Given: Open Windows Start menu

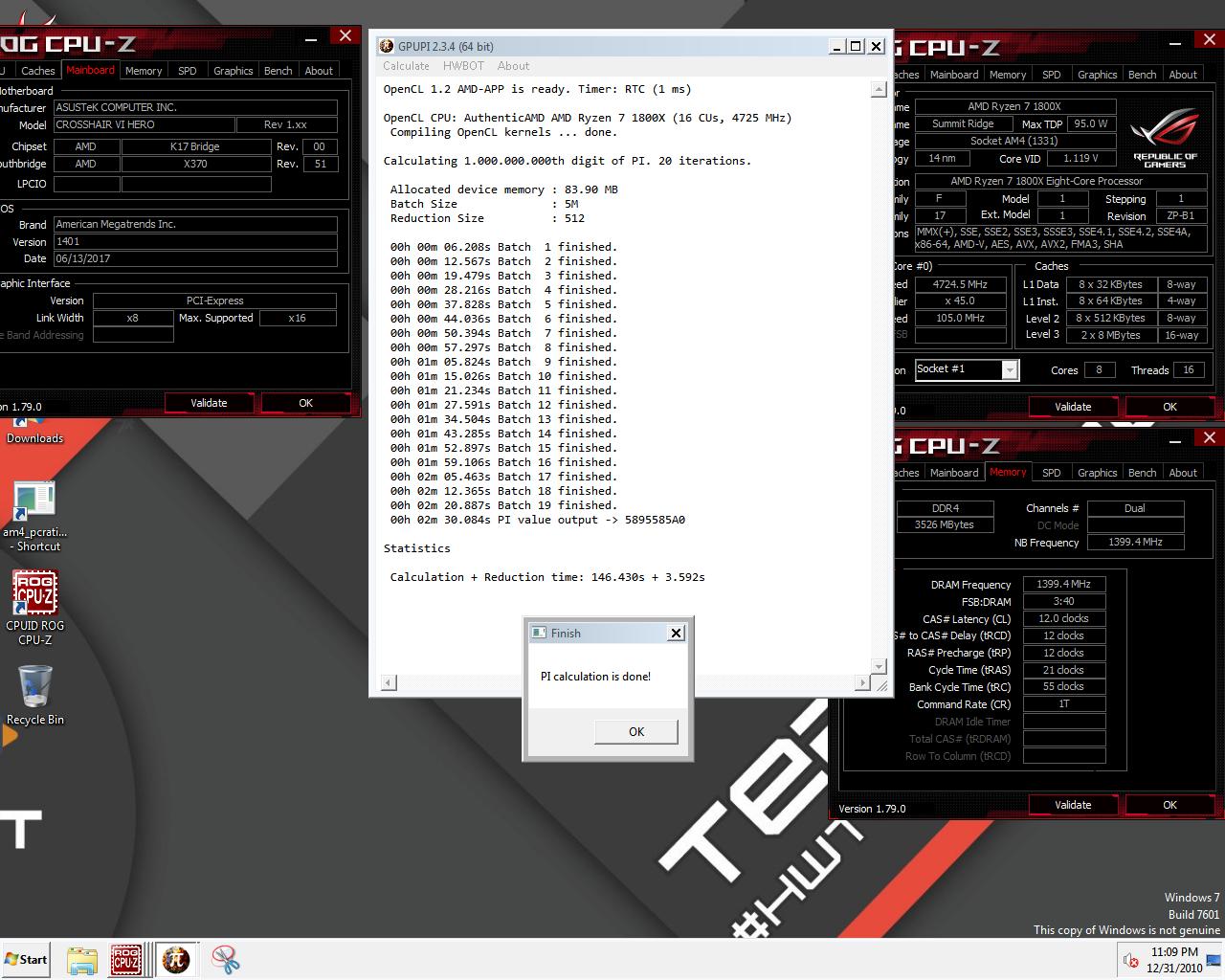Looking at the screenshot, I should tap(26, 959).
